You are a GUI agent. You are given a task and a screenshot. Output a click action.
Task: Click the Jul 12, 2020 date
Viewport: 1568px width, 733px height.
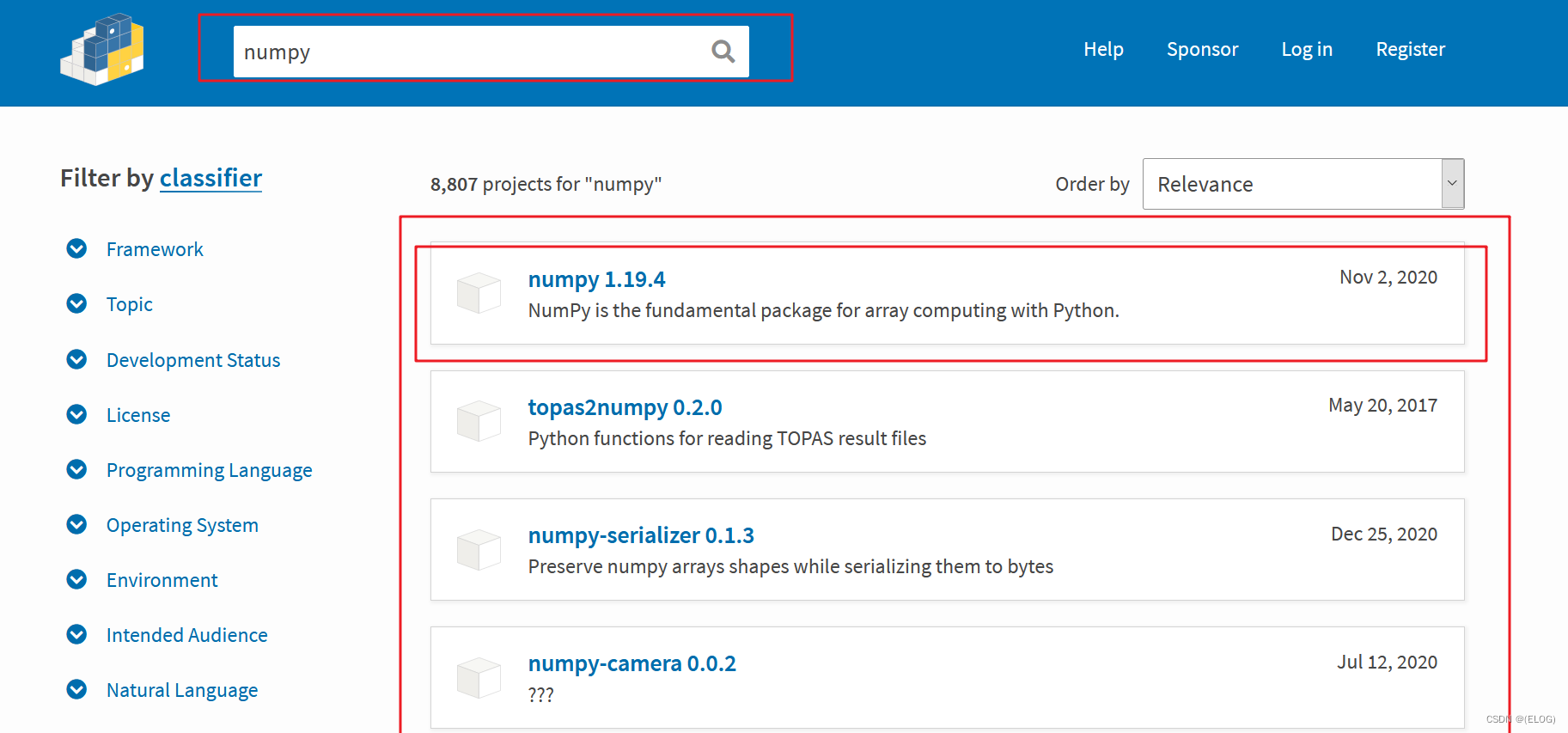pyautogui.click(x=1387, y=662)
